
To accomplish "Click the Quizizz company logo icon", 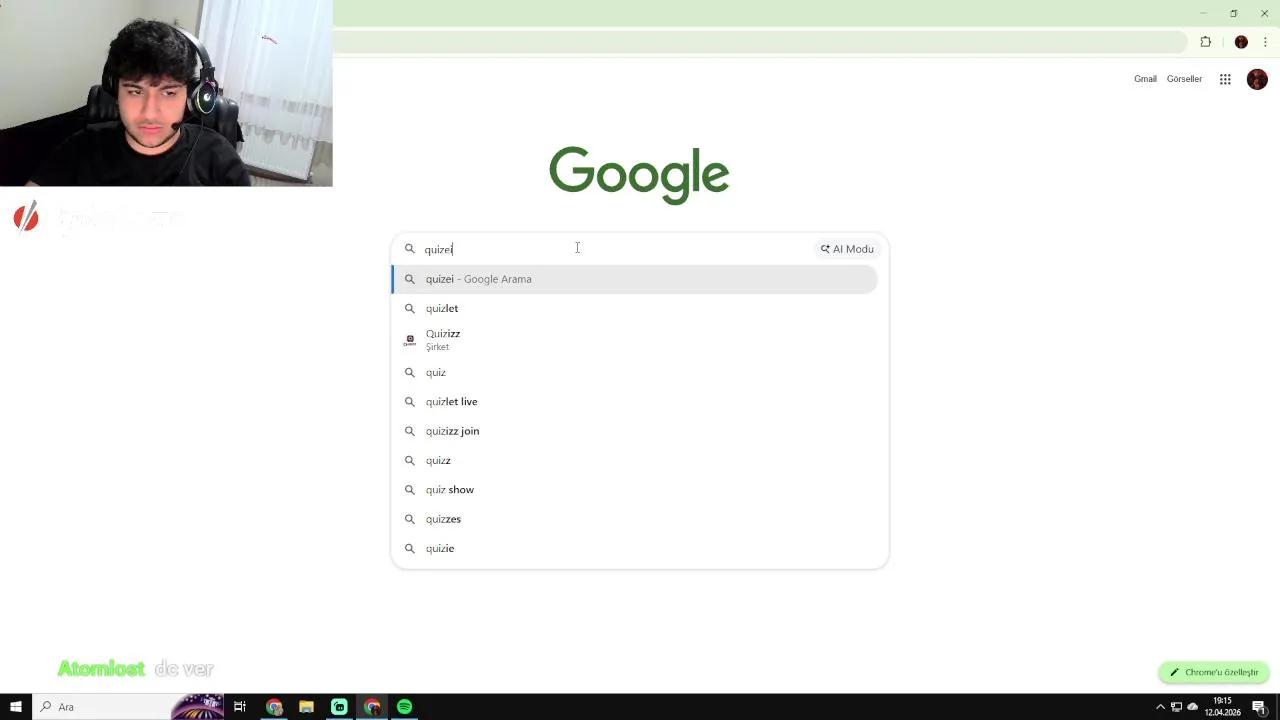I will point(409,340).
